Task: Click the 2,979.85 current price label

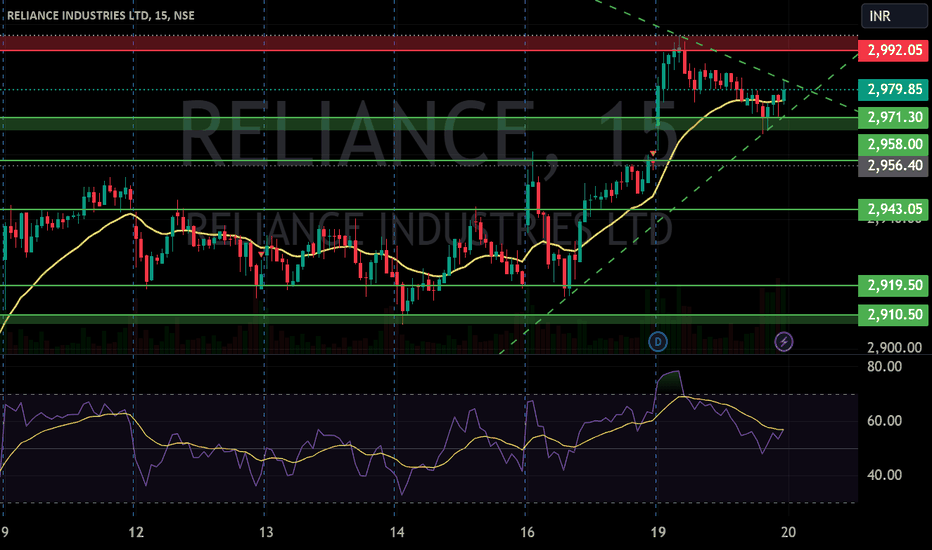Action: pyautogui.click(x=893, y=89)
